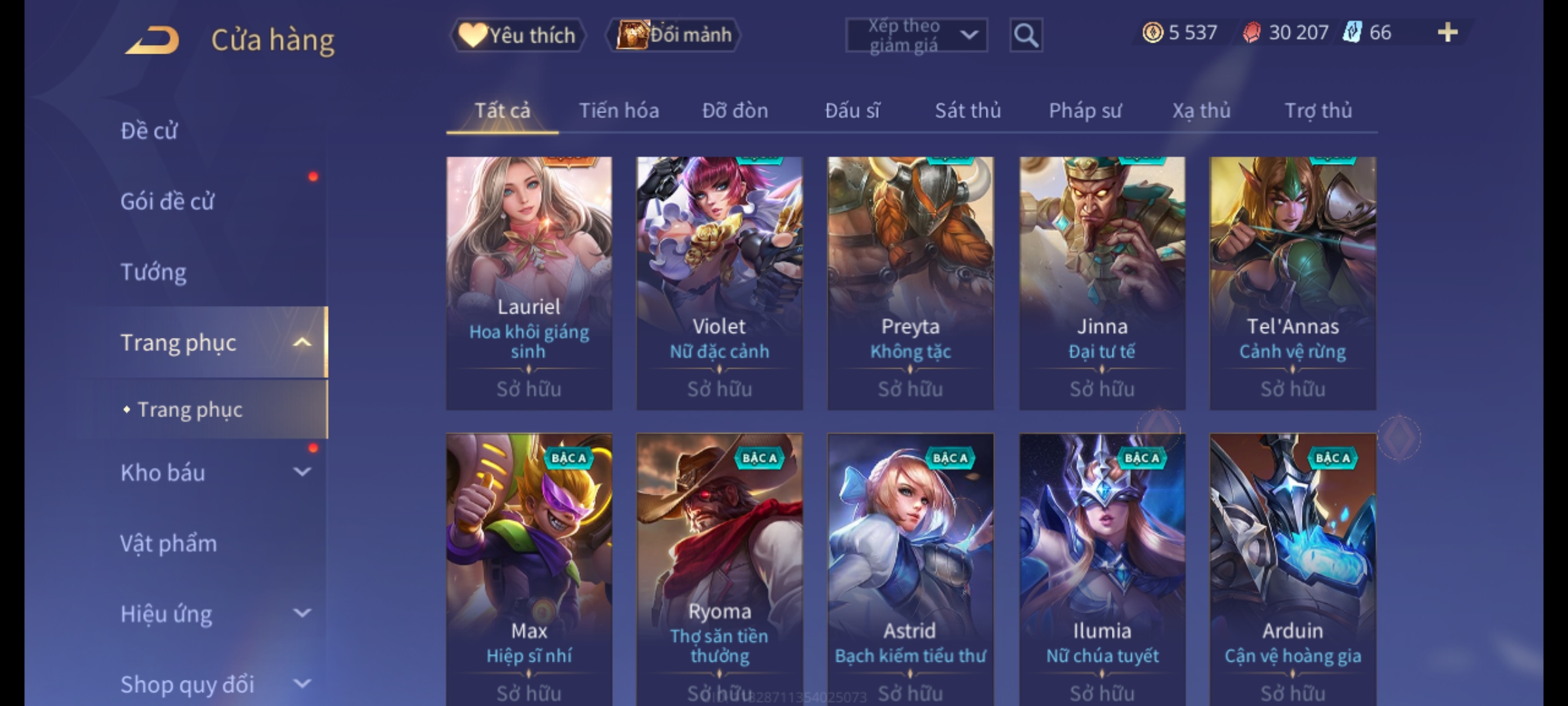Tap the blue voucher currency icon
1568x706 pixels.
(1352, 33)
